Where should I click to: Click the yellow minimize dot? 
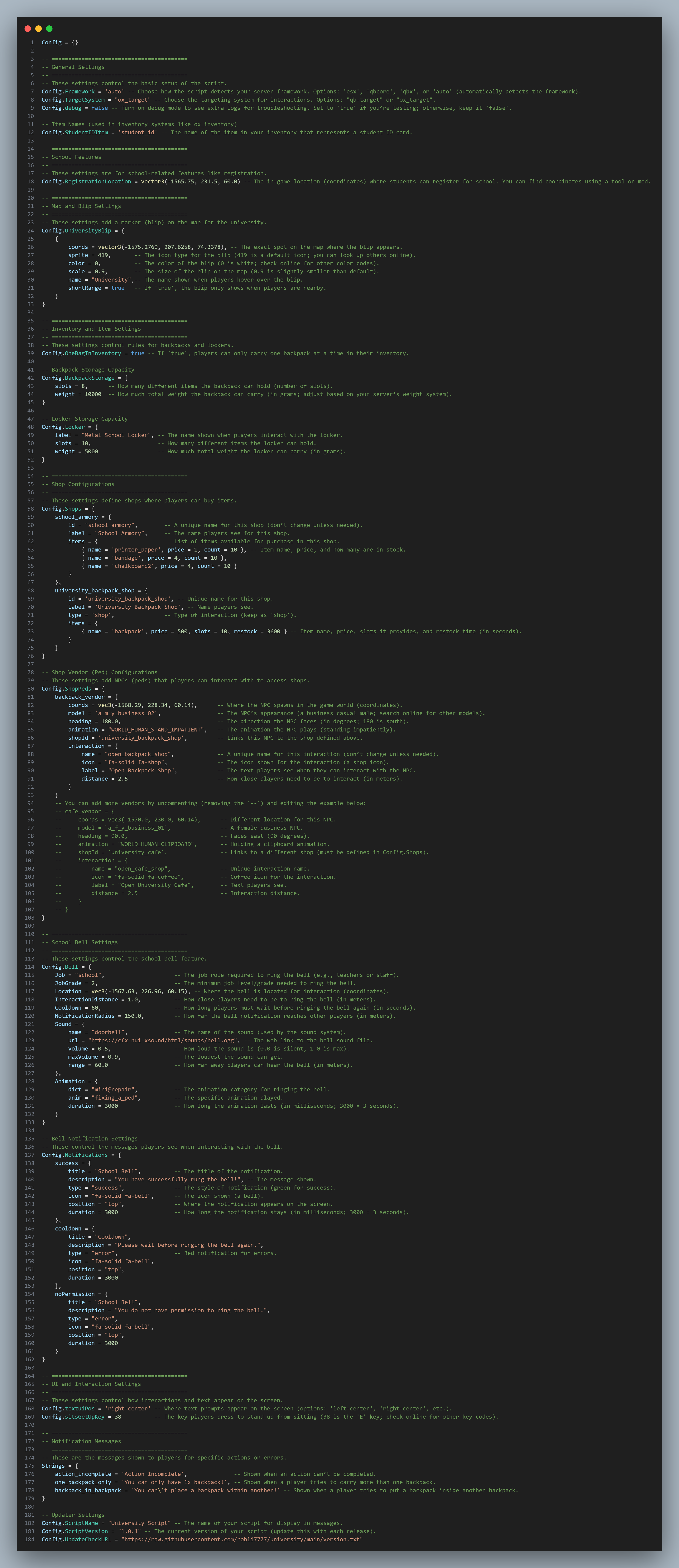pyautogui.click(x=38, y=29)
